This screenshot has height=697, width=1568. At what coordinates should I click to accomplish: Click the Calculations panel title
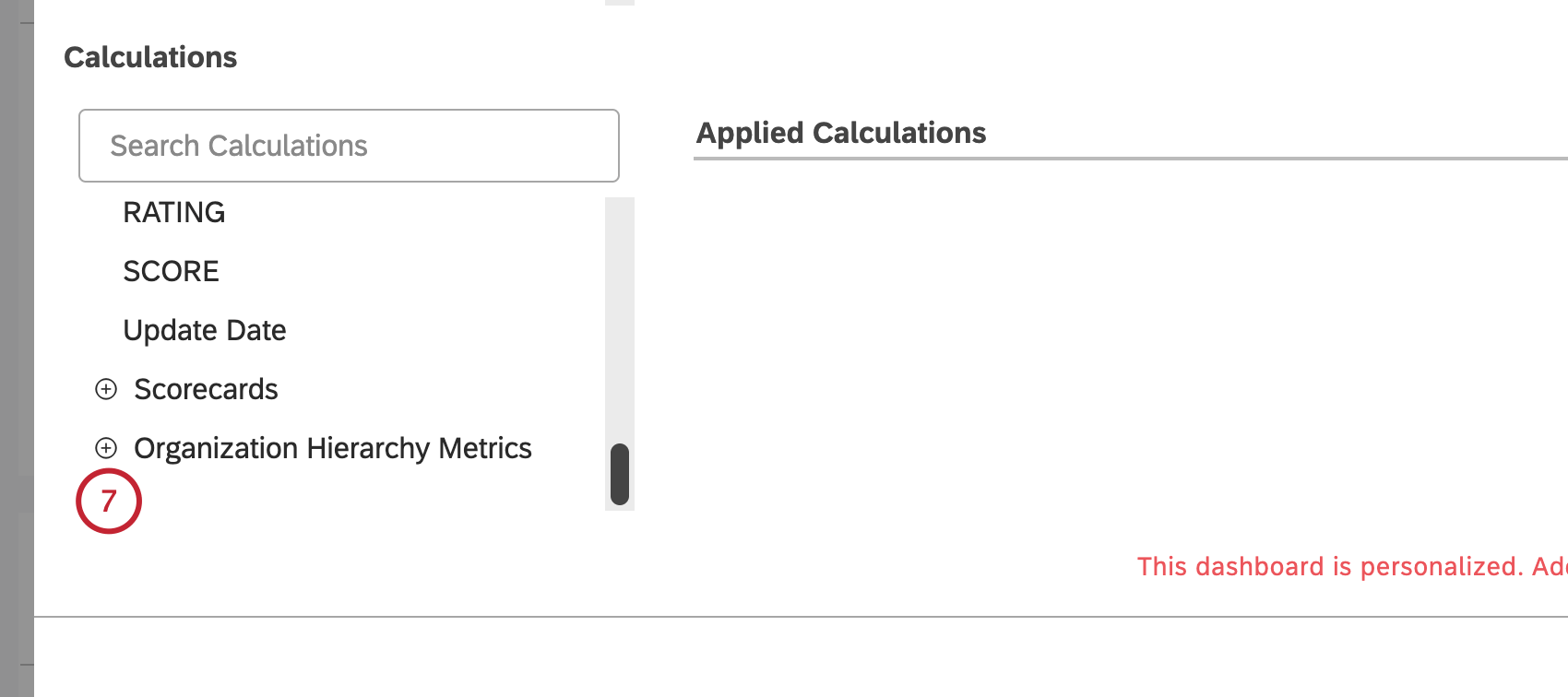(x=150, y=57)
